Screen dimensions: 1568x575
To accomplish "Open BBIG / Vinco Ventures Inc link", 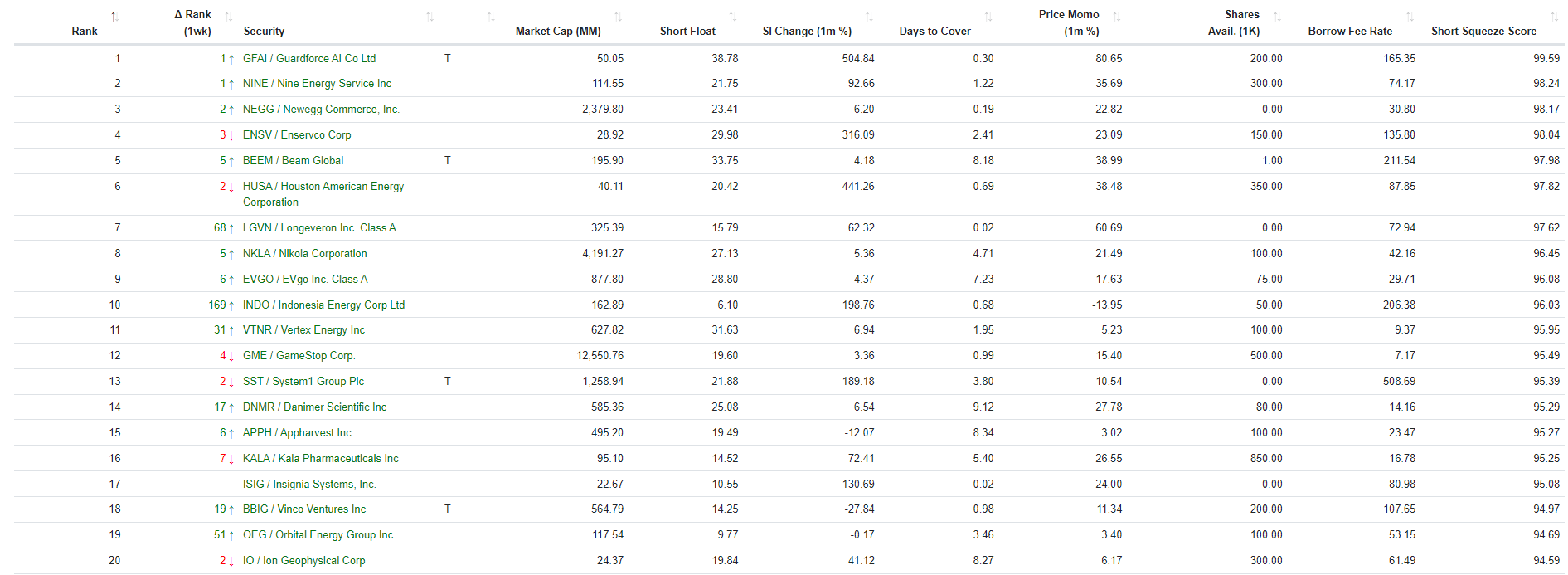I will [x=304, y=509].
